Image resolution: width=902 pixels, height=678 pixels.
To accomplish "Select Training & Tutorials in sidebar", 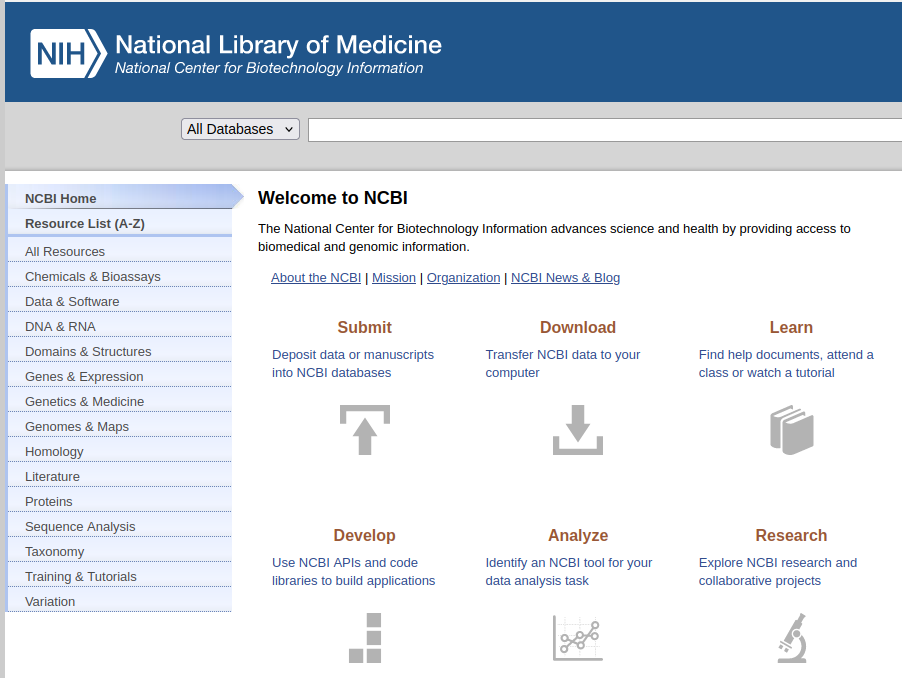I will pos(81,576).
